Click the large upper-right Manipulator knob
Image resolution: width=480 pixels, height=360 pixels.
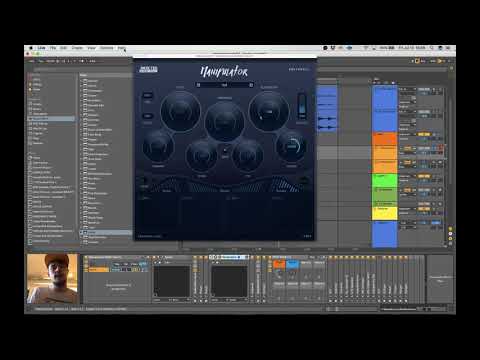point(269,112)
